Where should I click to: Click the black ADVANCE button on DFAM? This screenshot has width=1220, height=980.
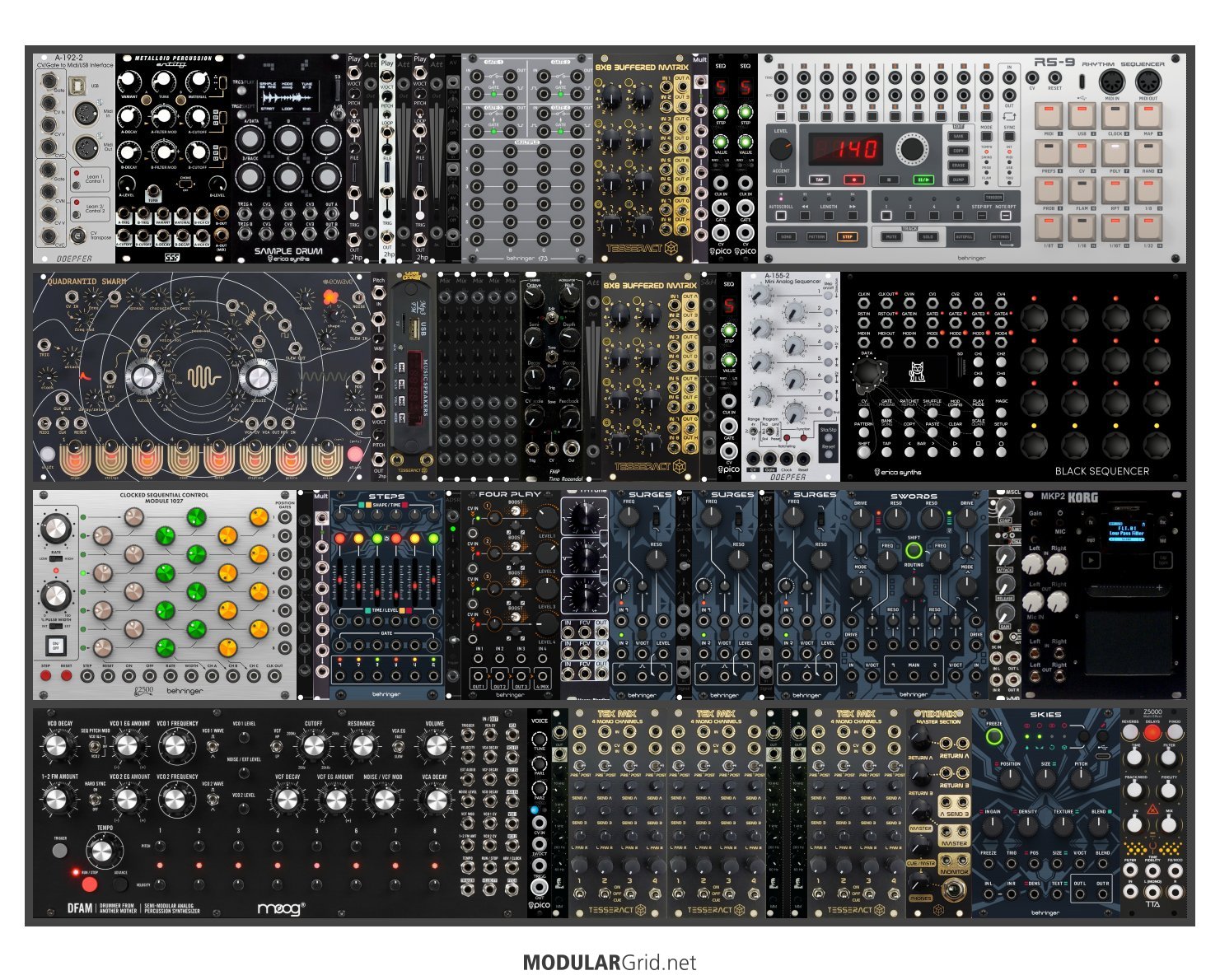point(120,884)
